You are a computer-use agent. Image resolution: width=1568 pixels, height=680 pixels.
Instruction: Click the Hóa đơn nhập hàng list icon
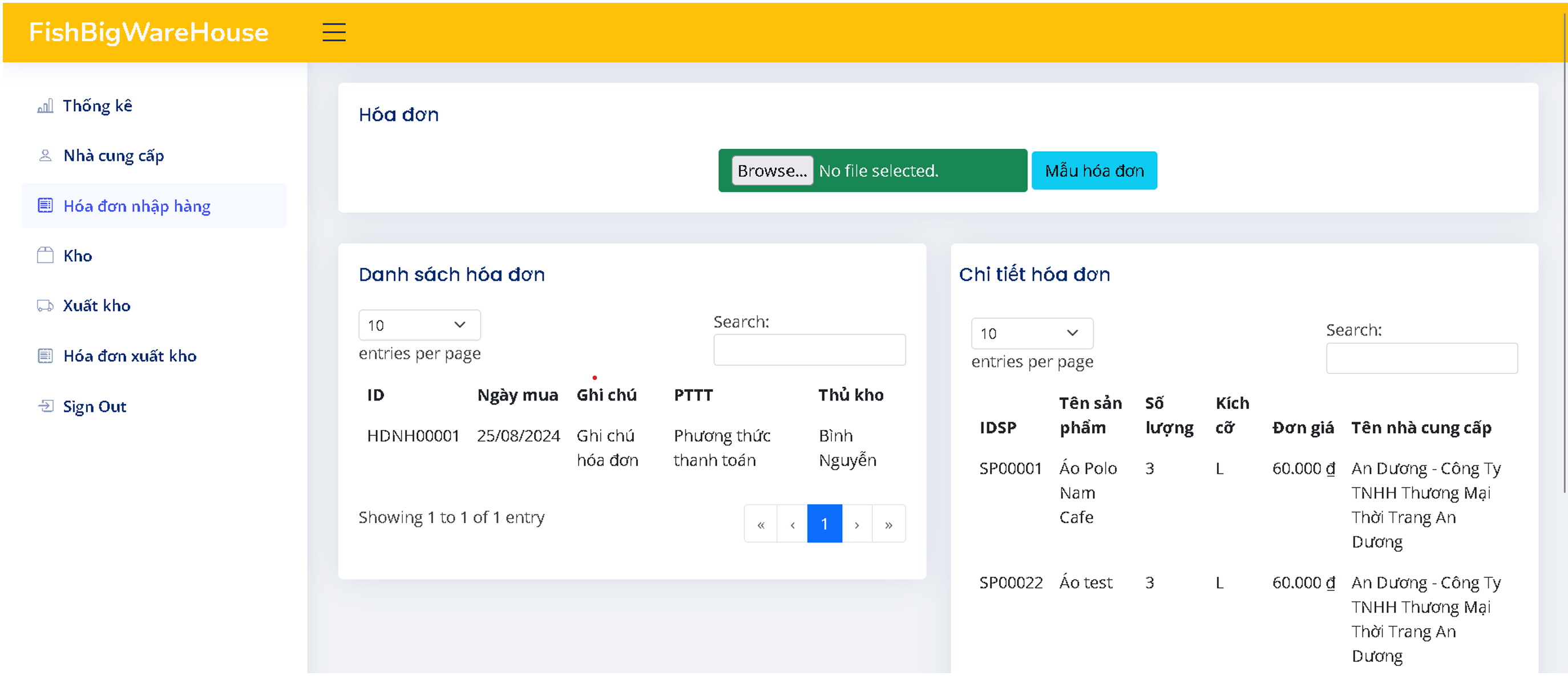(45, 206)
